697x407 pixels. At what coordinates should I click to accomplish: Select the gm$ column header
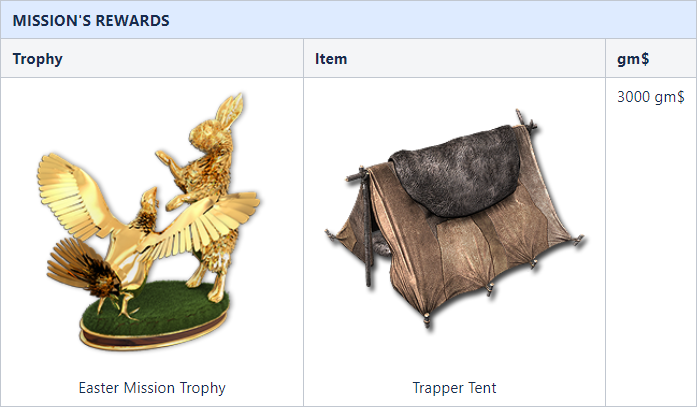coord(633,59)
